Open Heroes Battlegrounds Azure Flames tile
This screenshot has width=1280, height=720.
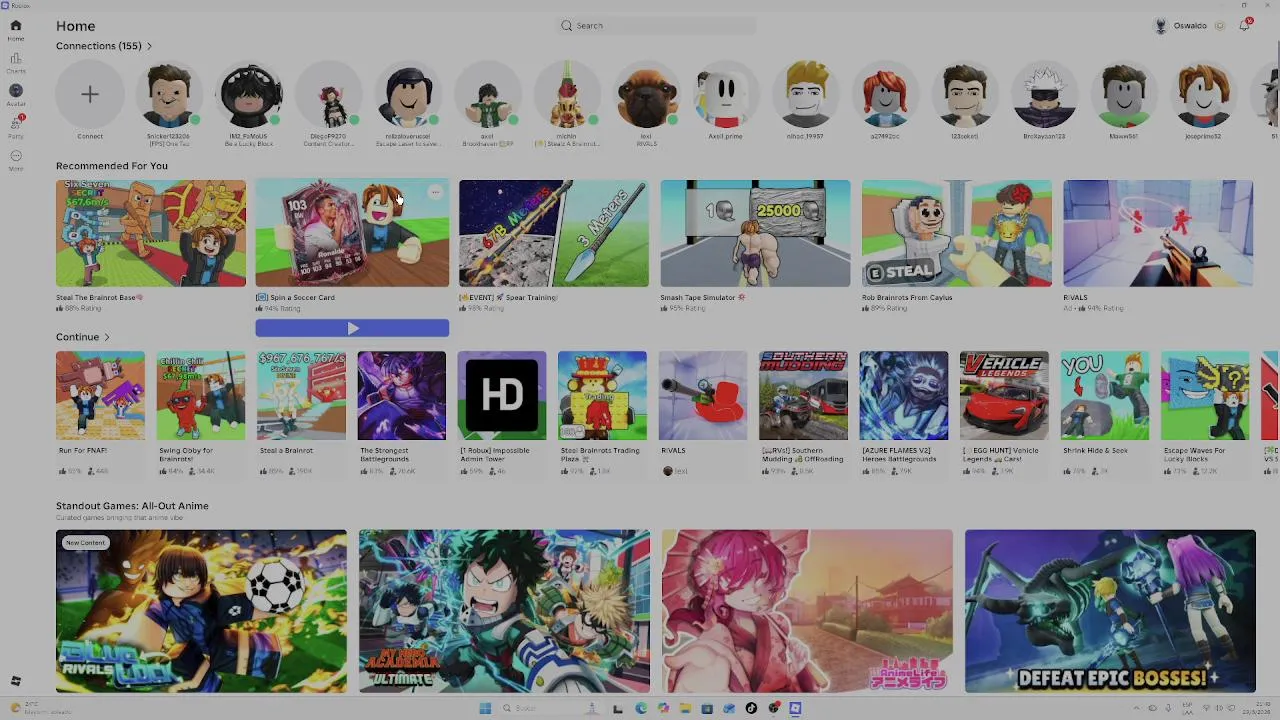904,396
